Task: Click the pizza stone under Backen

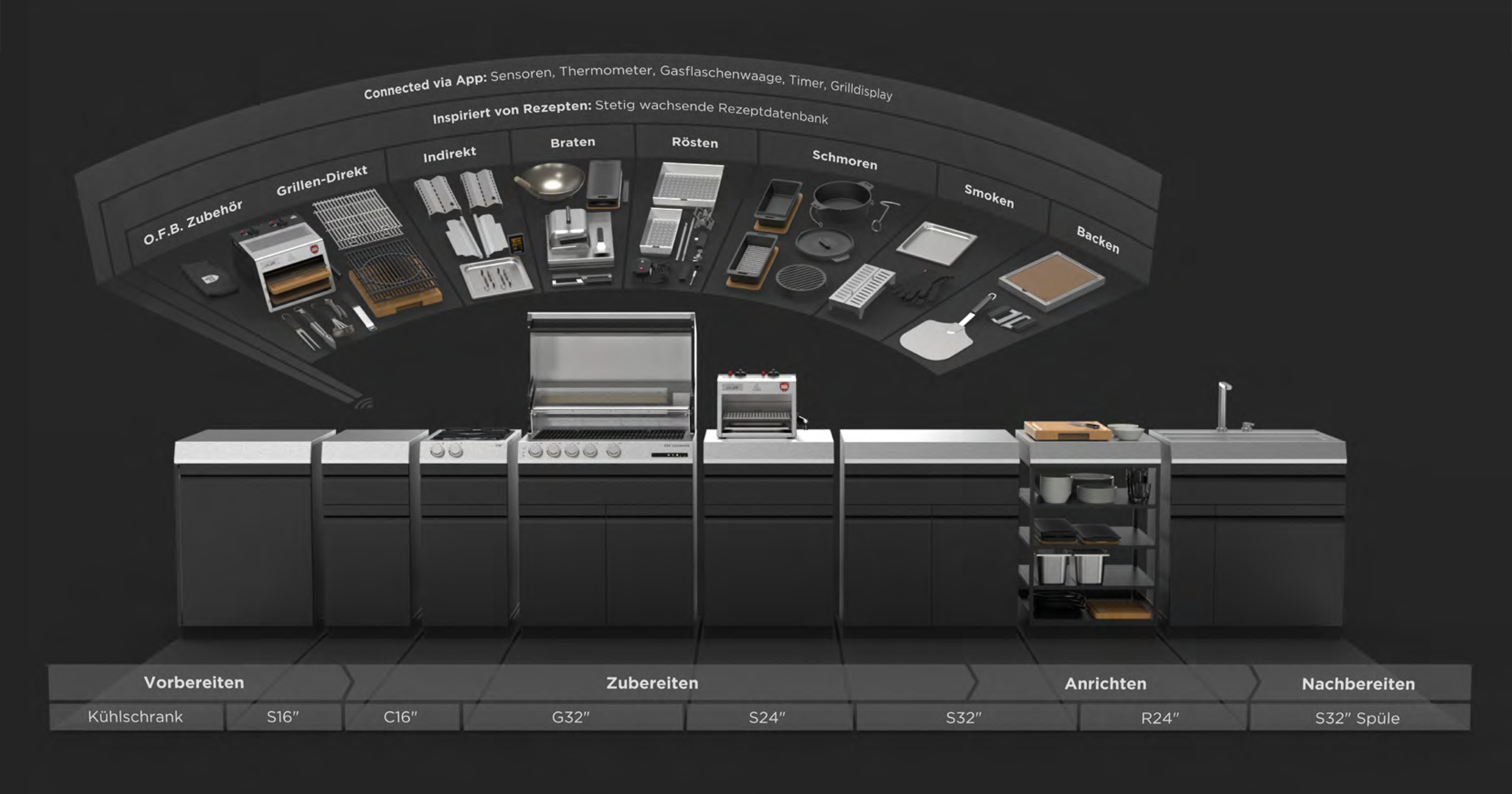Action: [x=1052, y=280]
